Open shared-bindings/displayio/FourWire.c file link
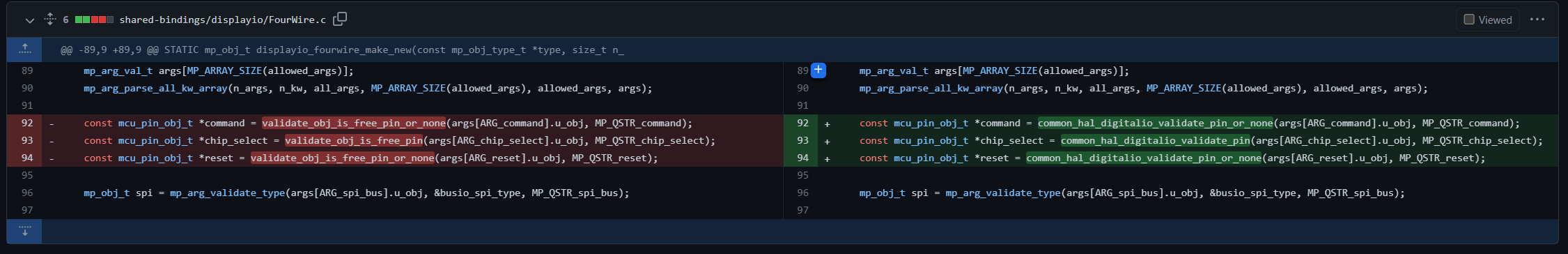This screenshot has width=1568, height=254. pos(222,20)
